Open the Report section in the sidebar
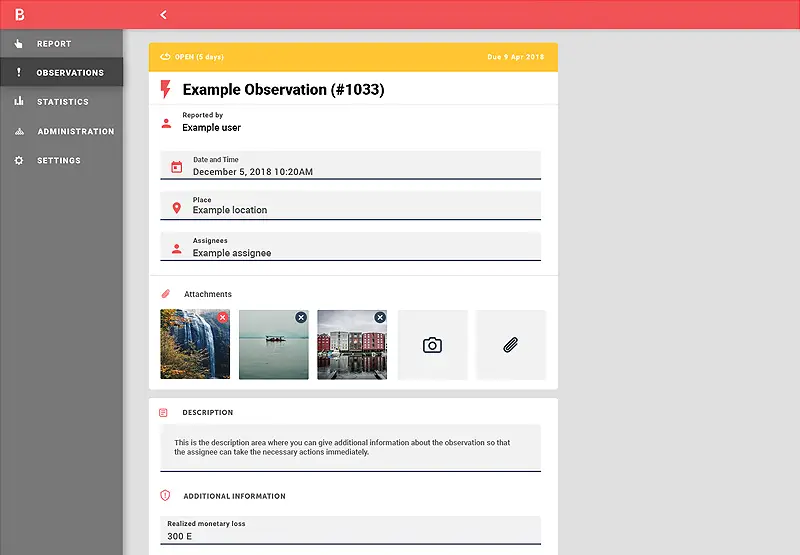 click(x=54, y=44)
